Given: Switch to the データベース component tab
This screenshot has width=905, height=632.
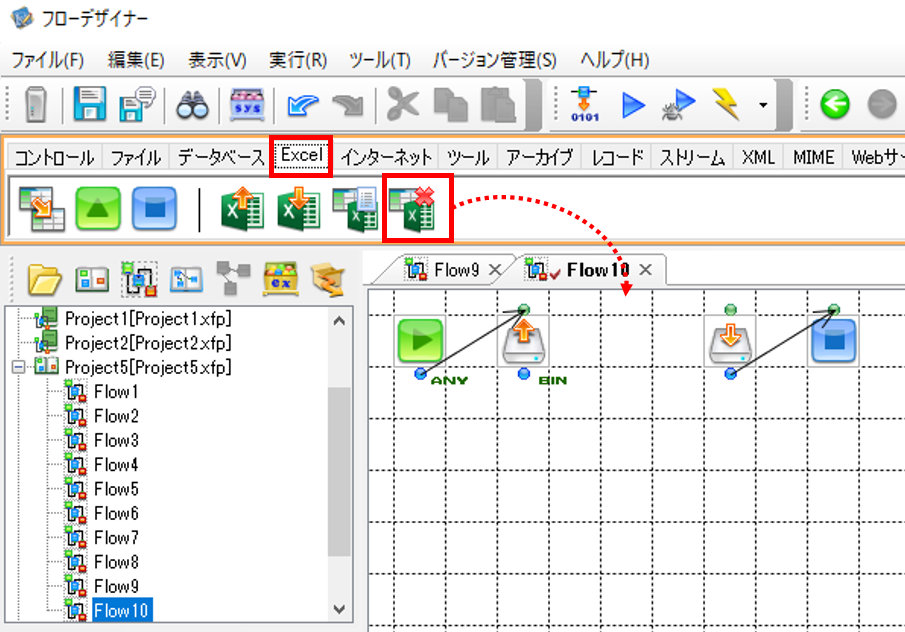Looking at the screenshot, I should (220, 157).
